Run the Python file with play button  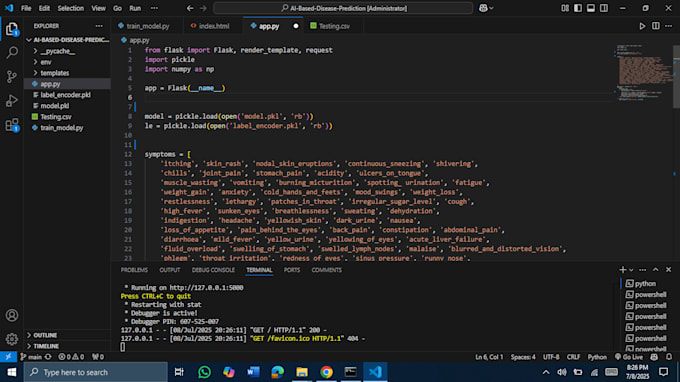point(642,26)
